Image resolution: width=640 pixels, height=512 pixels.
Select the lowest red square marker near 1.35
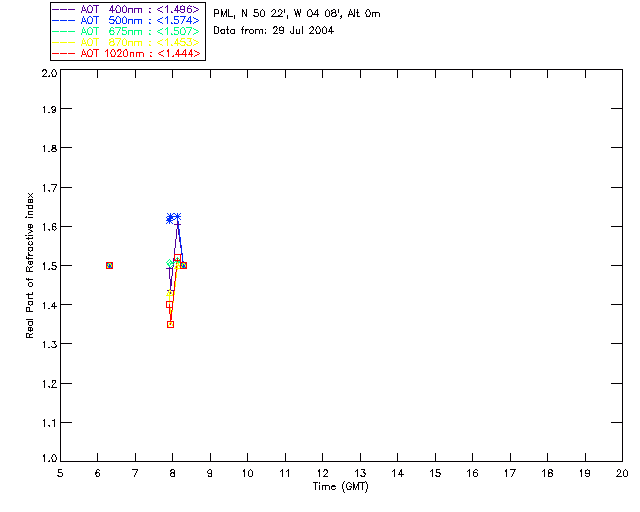pos(171,325)
